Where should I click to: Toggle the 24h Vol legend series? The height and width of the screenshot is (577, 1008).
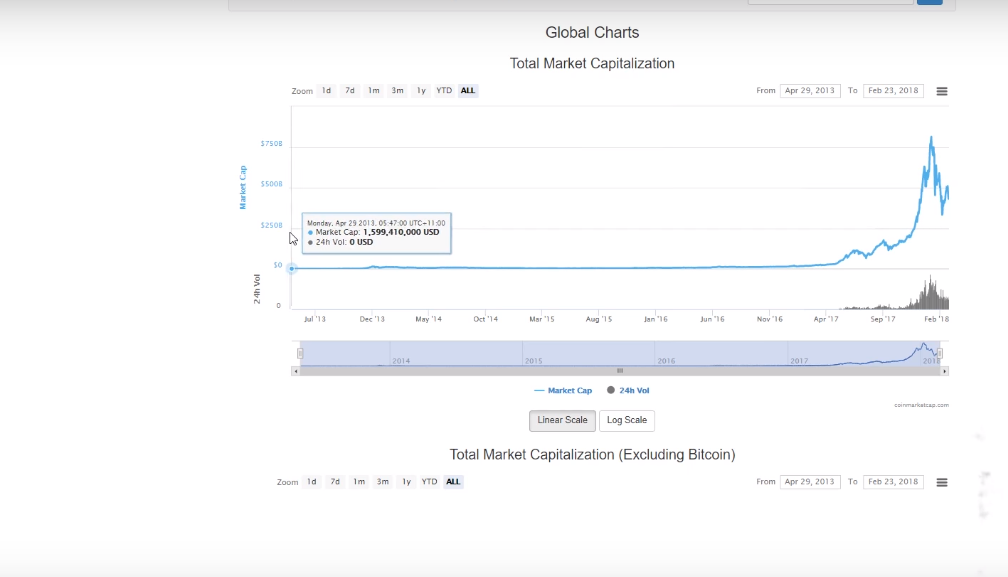(x=628, y=390)
